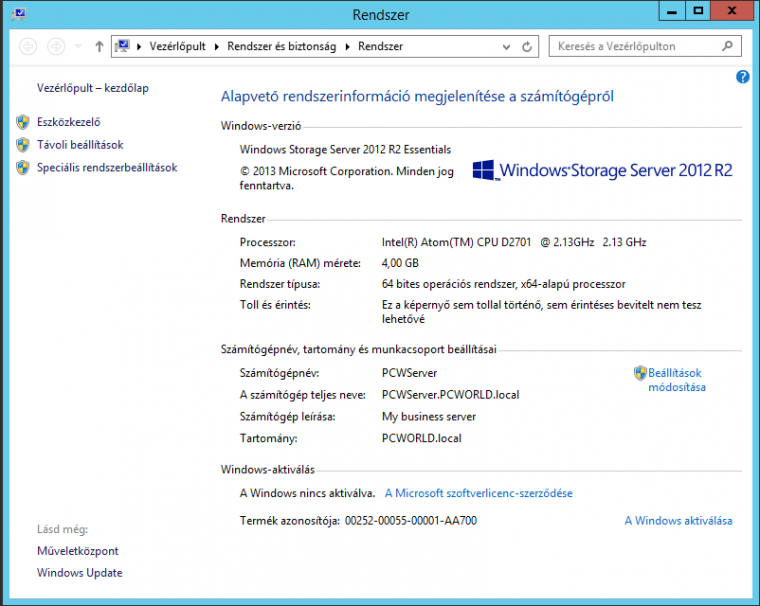Click the Back navigation arrow
This screenshot has height=606, width=760.
[28, 47]
